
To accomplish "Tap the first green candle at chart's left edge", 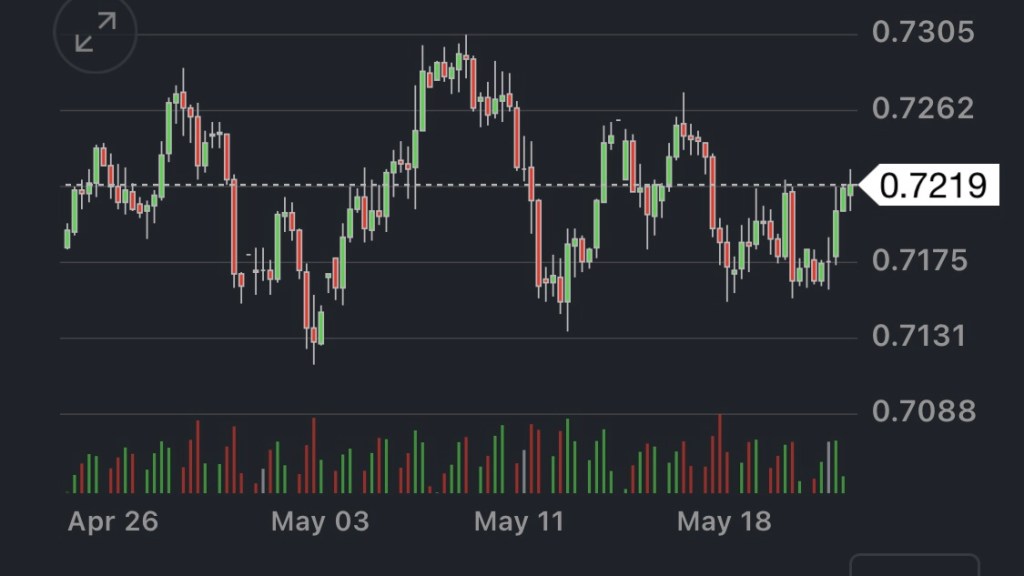I will click(x=67, y=238).
